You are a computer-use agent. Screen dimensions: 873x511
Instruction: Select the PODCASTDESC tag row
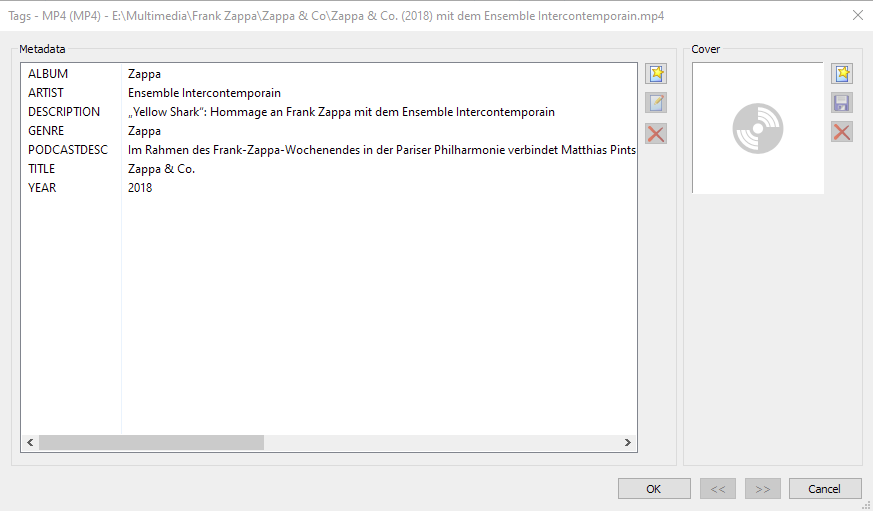[x=329, y=150]
